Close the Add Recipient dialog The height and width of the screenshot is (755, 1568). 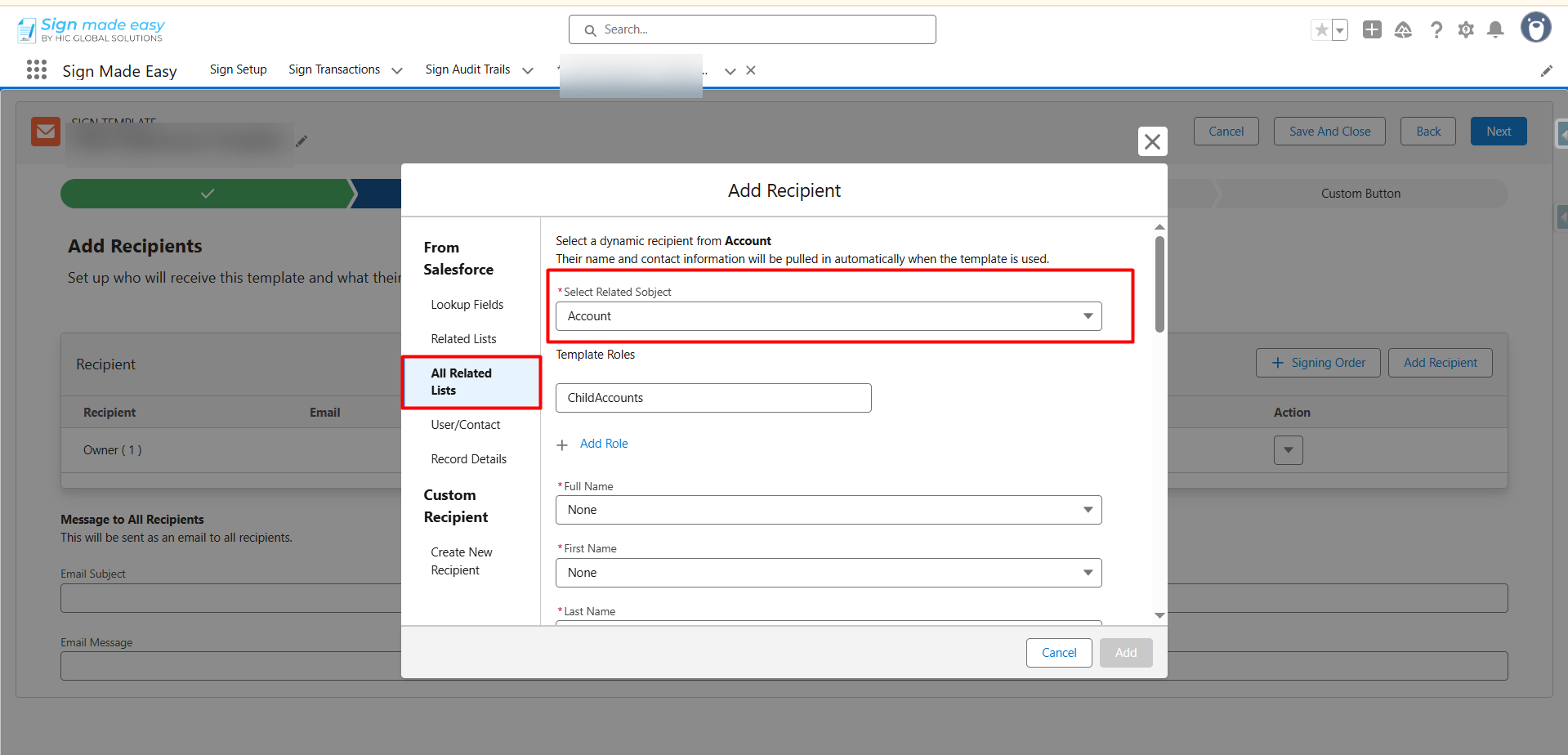tap(1152, 141)
